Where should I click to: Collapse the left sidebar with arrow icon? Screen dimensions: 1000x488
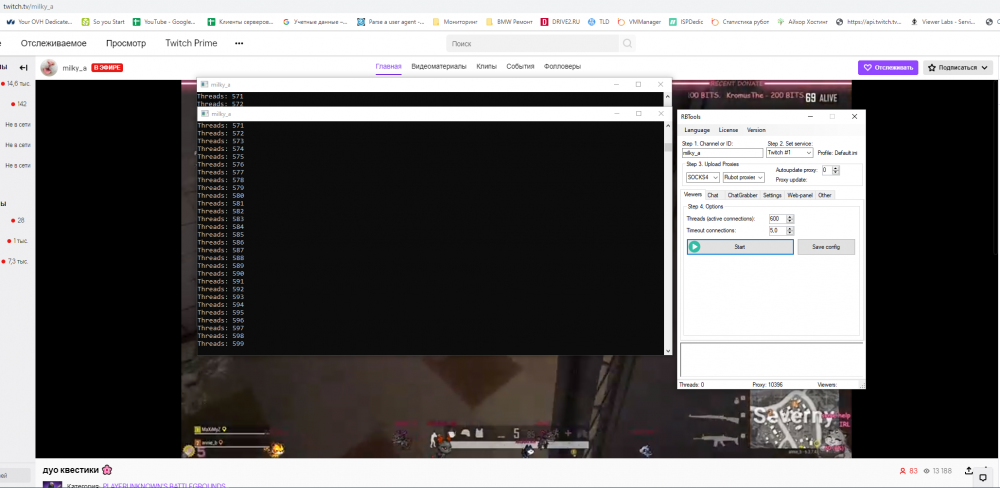click(x=24, y=68)
